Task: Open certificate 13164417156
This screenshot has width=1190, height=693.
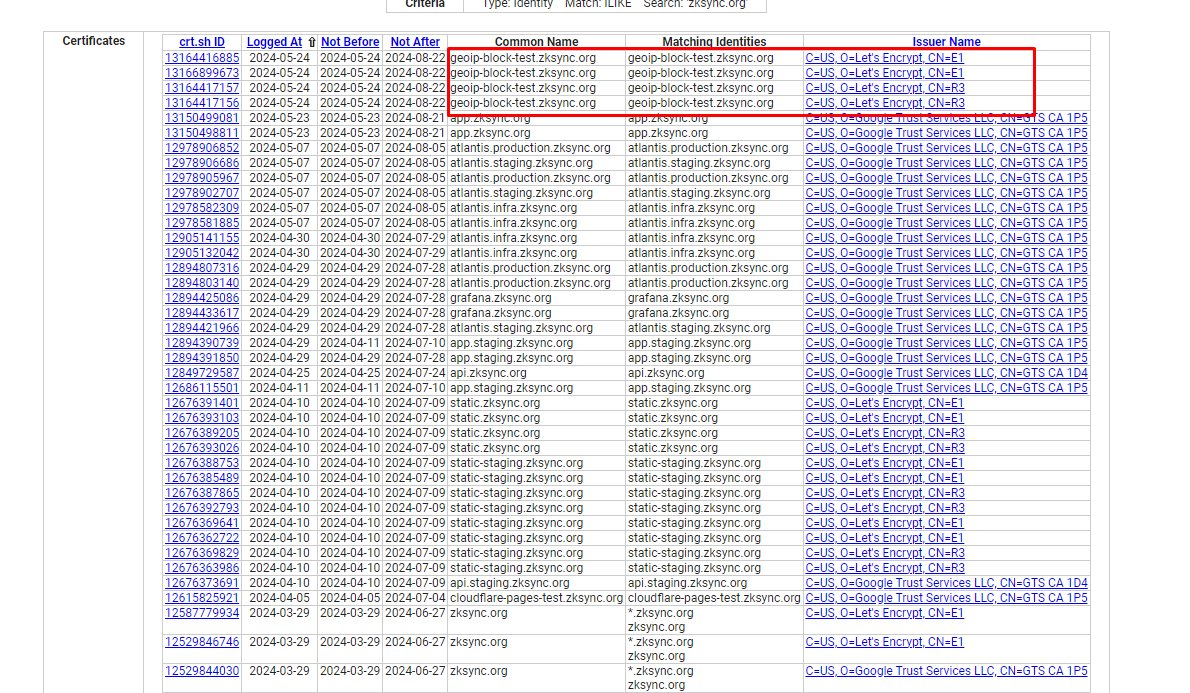Action: coord(202,102)
